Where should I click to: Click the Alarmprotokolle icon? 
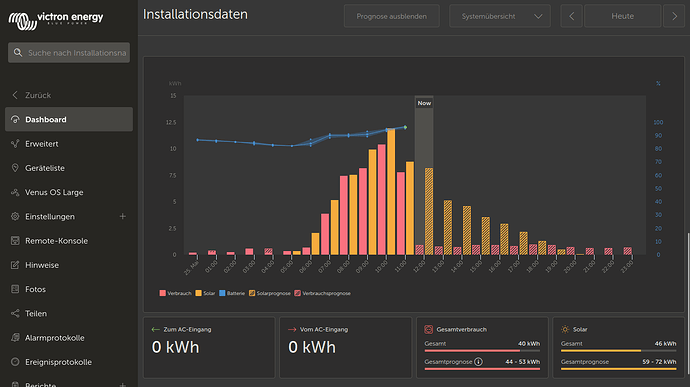click(x=15, y=337)
